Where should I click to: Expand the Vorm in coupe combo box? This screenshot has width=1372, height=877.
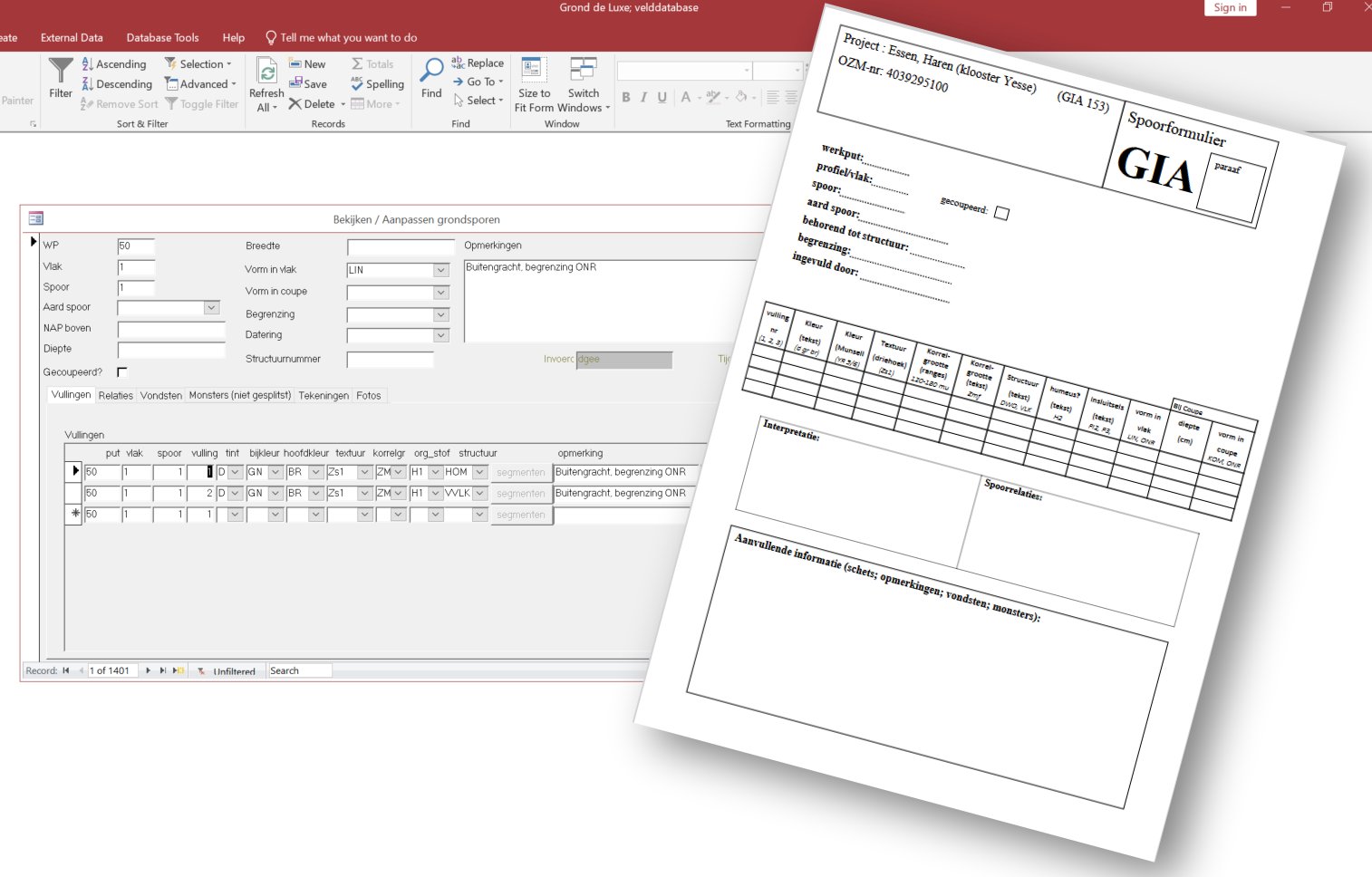click(440, 293)
